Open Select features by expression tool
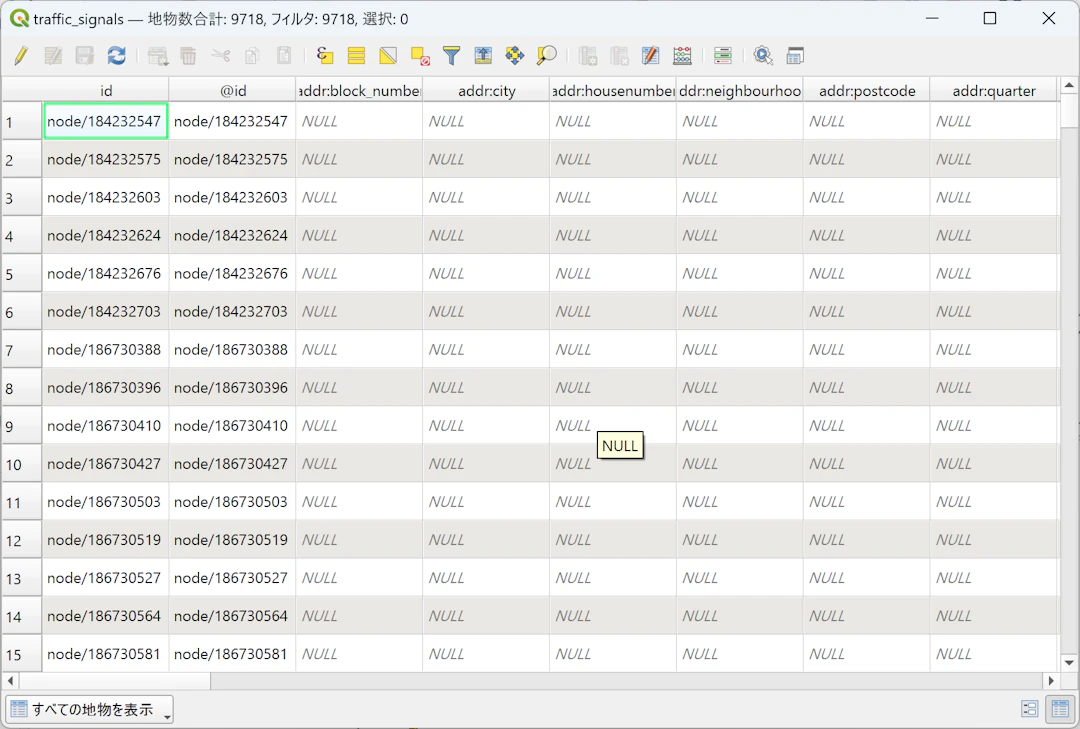Viewport: 1080px width, 729px height. pos(324,56)
